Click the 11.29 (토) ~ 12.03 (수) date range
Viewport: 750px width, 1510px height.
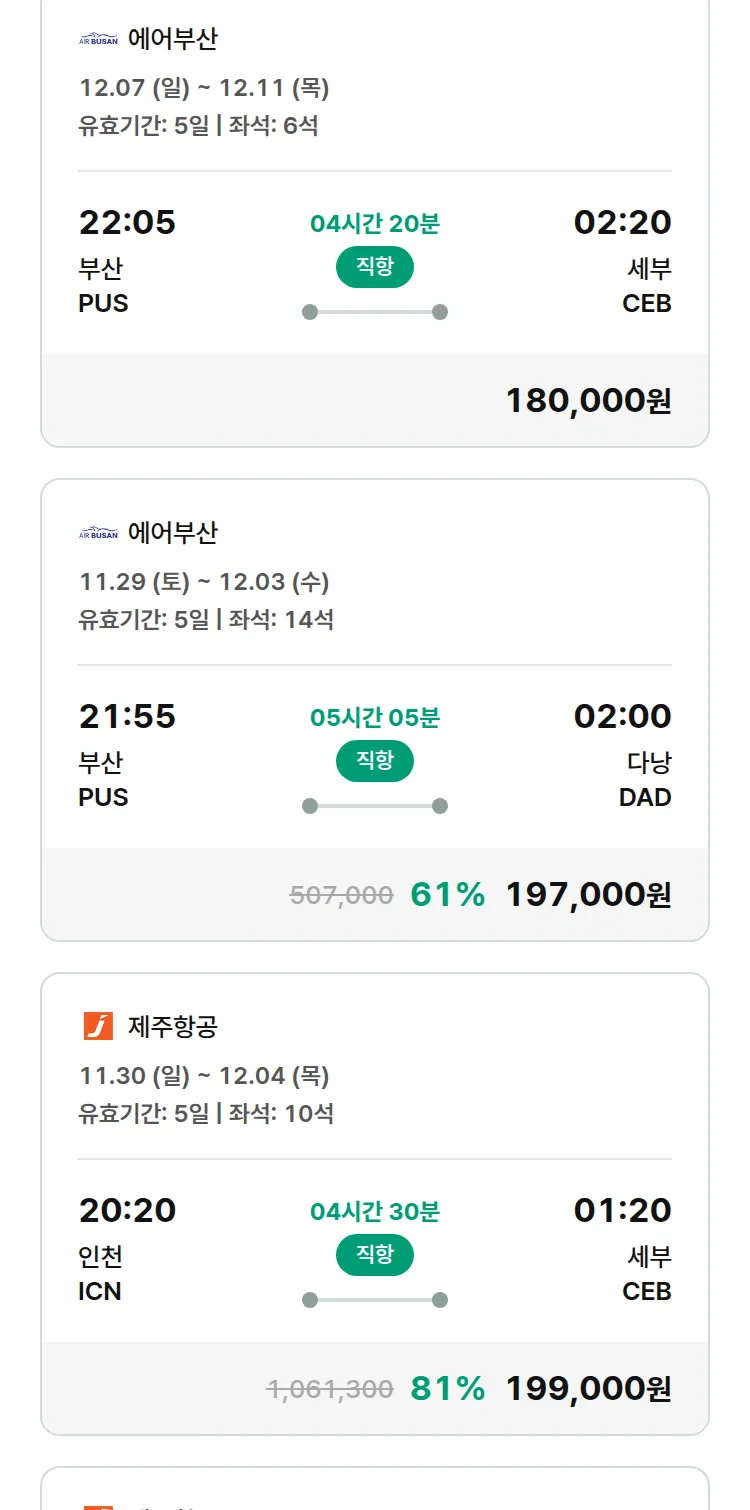tap(204, 582)
